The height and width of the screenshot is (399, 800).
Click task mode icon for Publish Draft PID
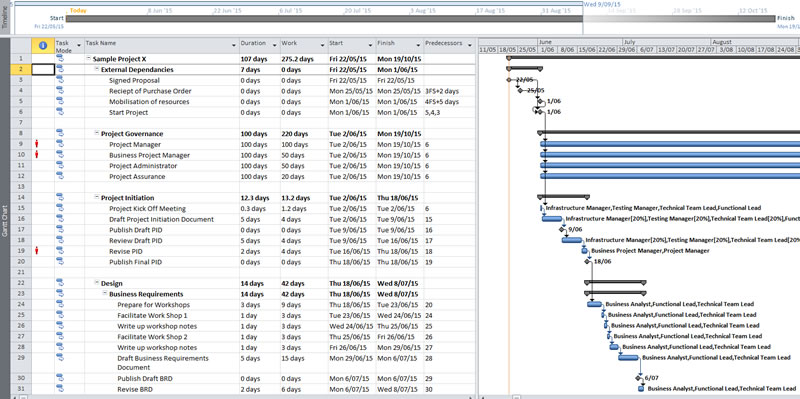[x=60, y=230]
